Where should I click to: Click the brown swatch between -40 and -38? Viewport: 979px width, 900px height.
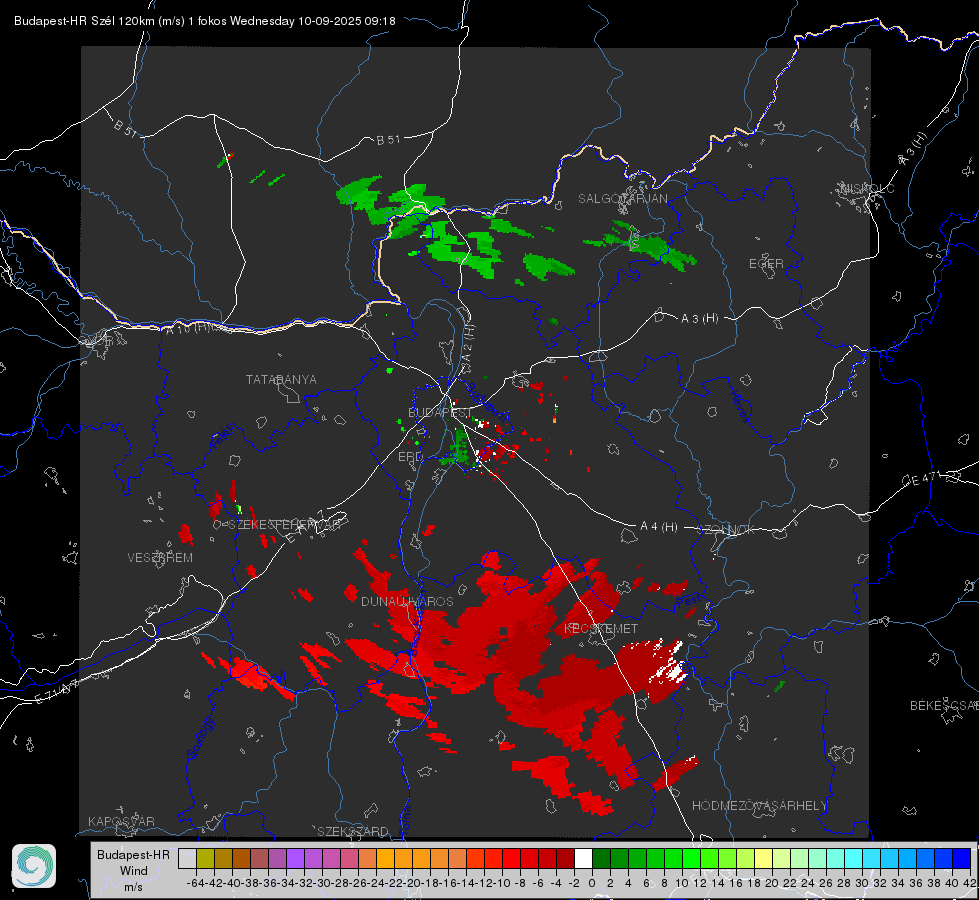pyautogui.click(x=241, y=859)
